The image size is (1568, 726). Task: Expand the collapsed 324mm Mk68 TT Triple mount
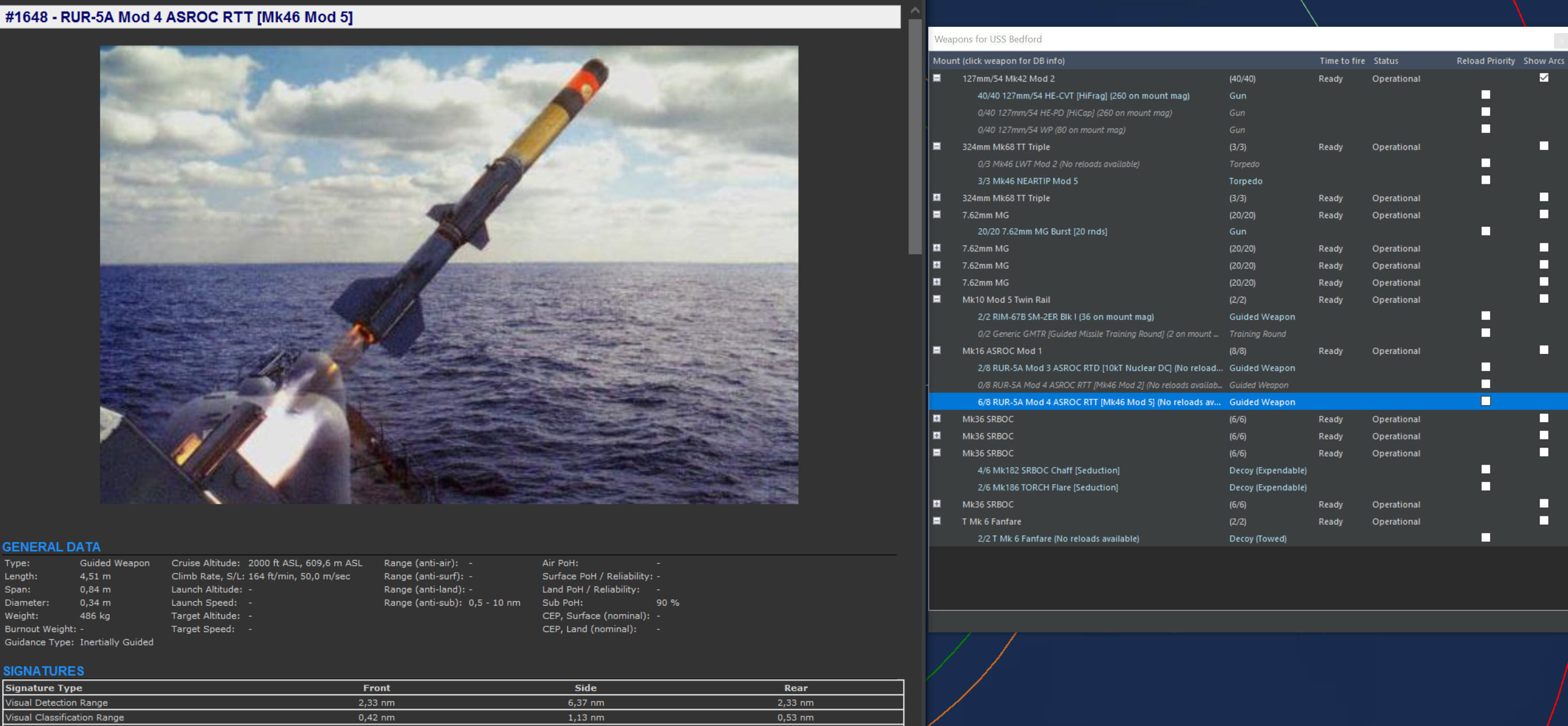point(937,197)
